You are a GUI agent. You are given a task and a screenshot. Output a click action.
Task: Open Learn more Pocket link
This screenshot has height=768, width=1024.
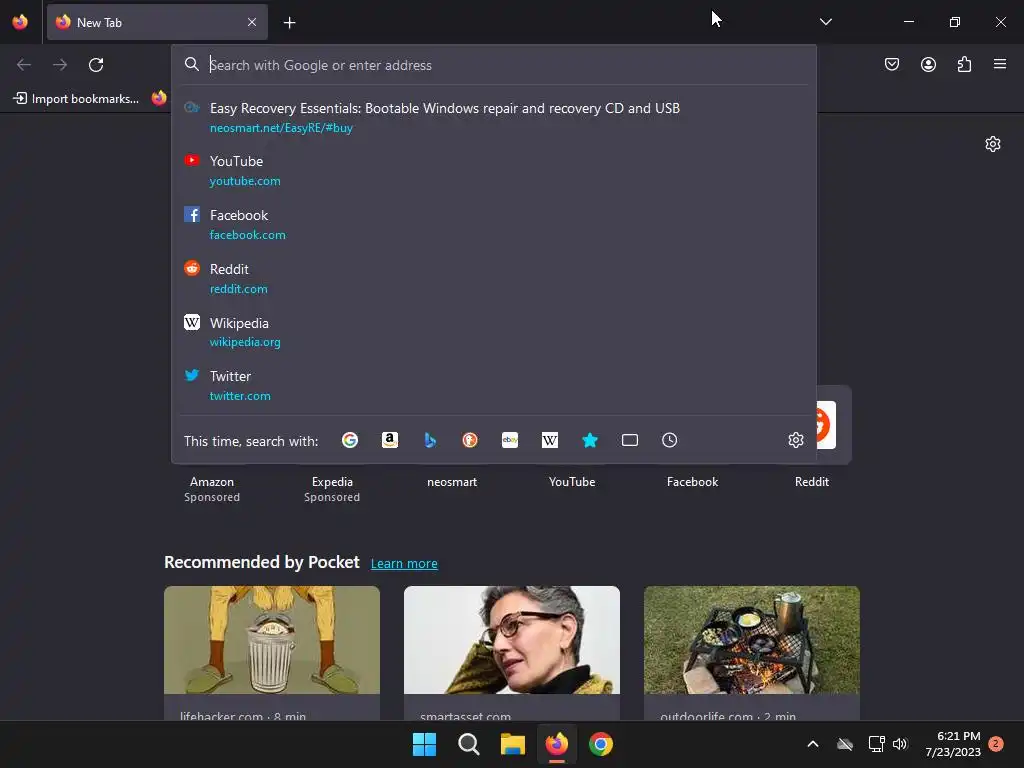[404, 564]
